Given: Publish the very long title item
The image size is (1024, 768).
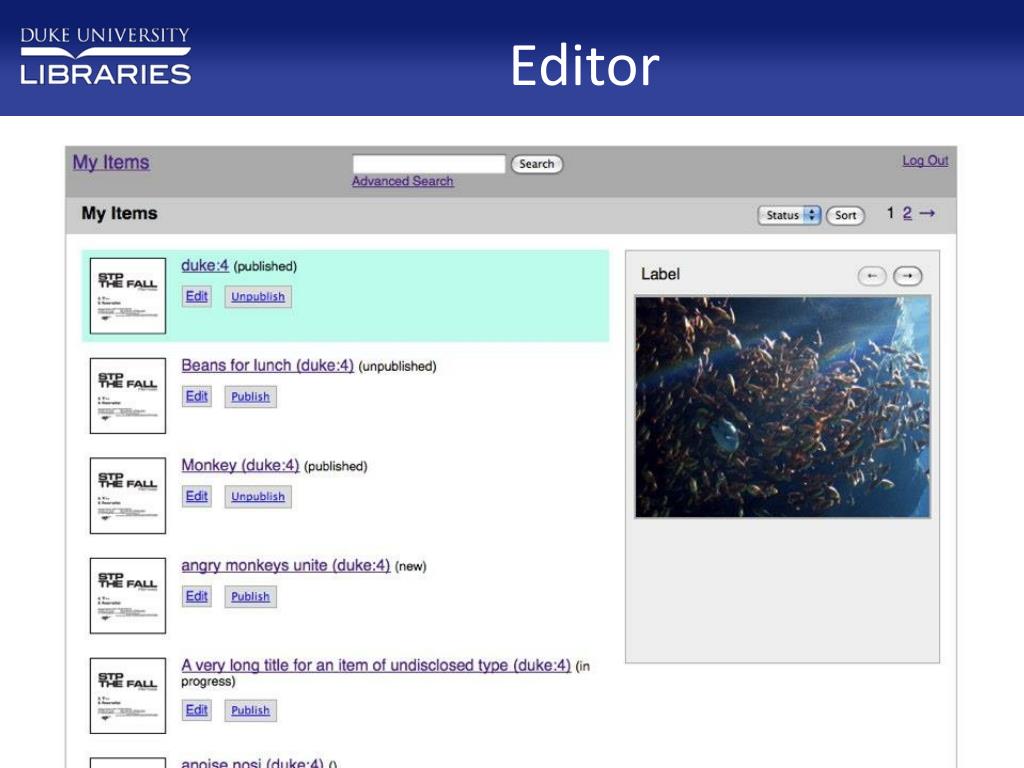Looking at the screenshot, I should (x=250, y=711).
